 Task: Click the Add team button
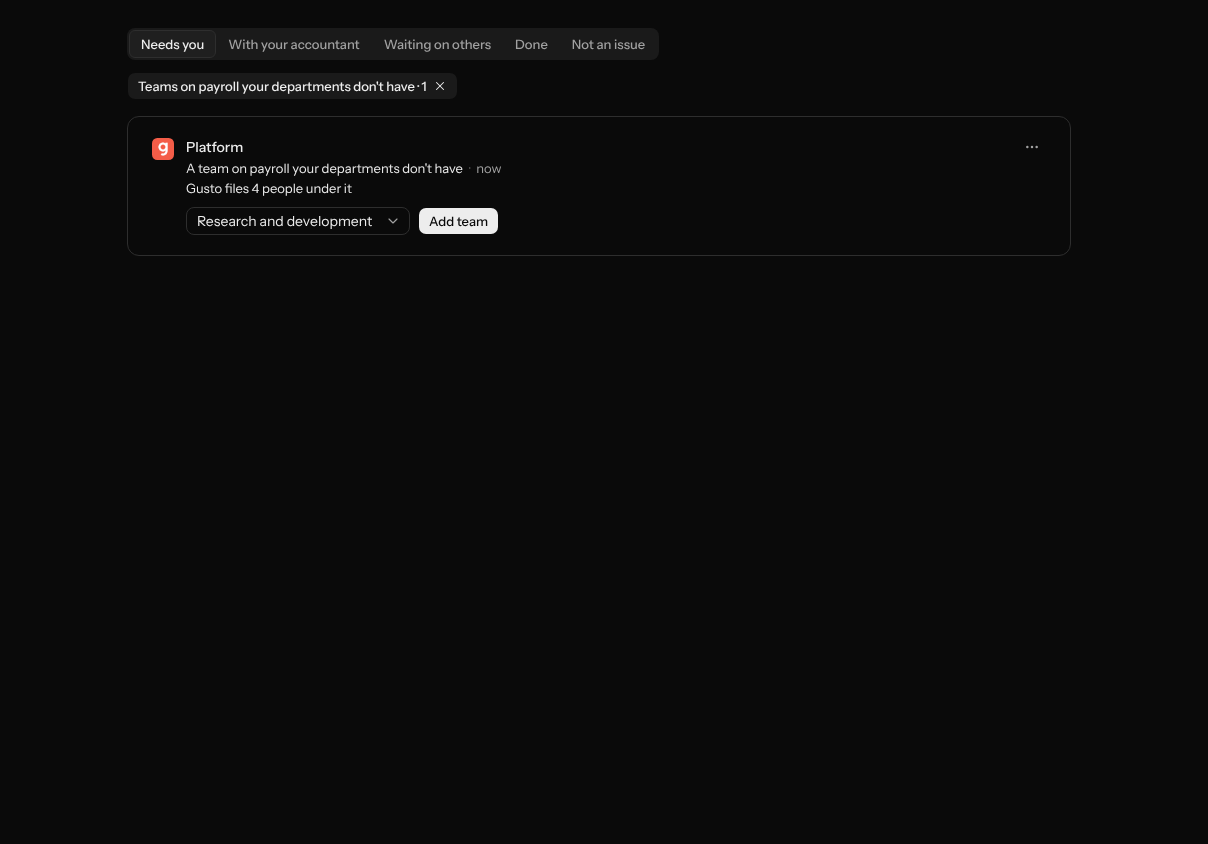pos(458,221)
